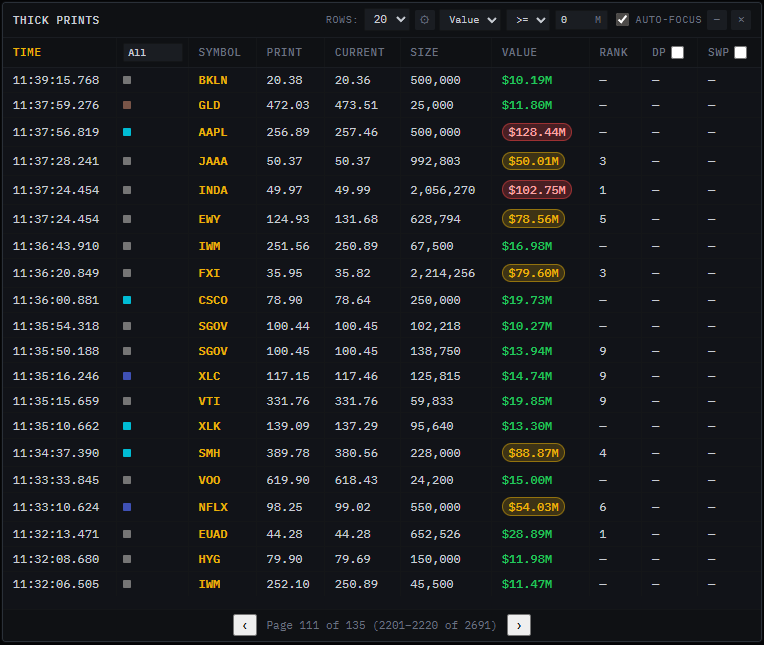Screen dimensions: 764x645
Task: Toggle the AUTO-FOCUS checkbox
Action: [x=622, y=20]
